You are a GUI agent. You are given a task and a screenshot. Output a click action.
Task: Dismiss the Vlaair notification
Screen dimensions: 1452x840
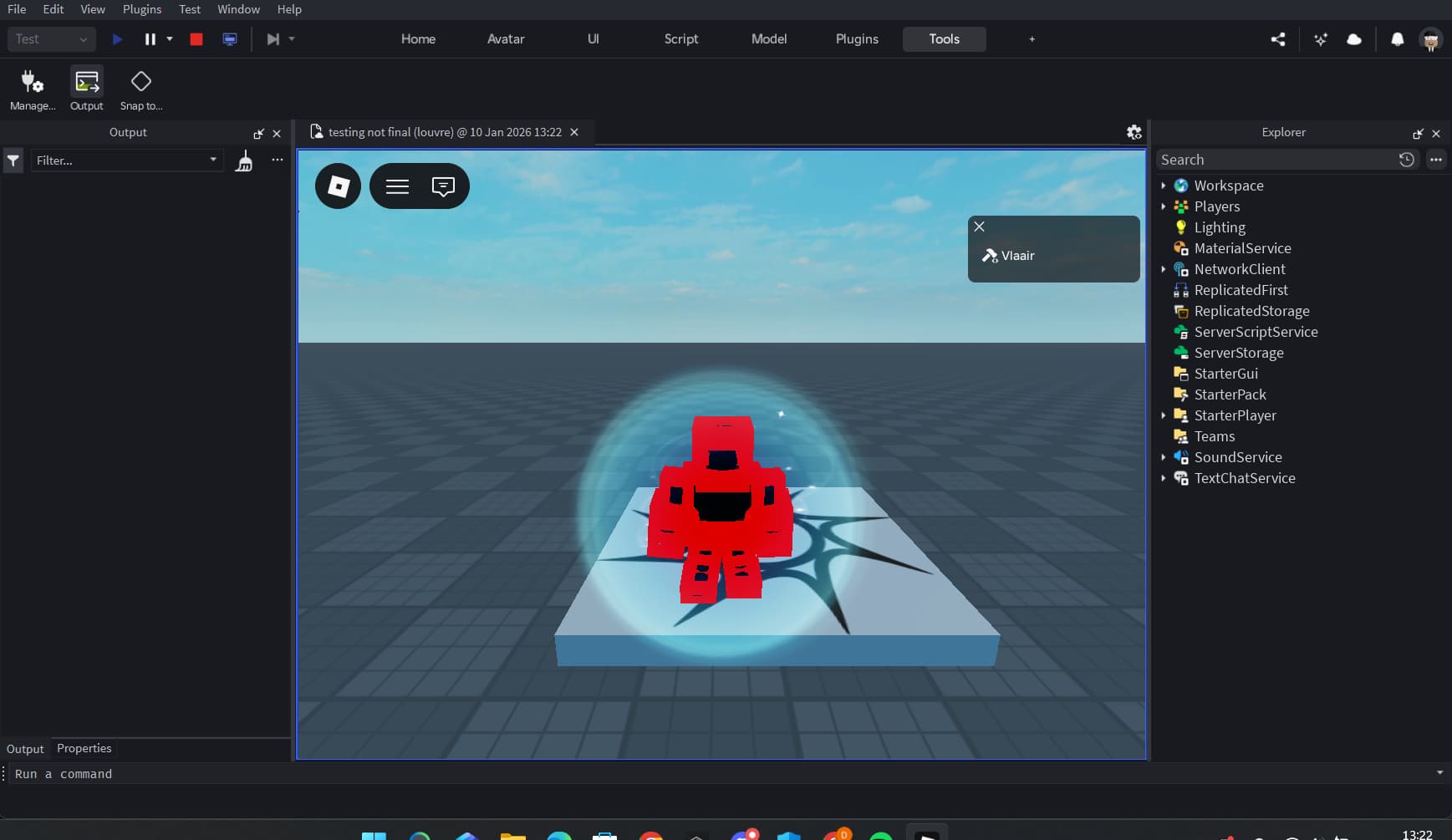pyautogui.click(x=979, y=226)
